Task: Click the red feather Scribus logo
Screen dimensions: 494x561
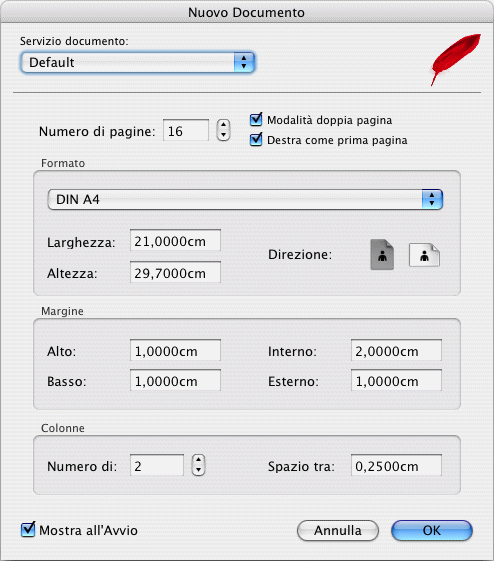Action: pos(455,59)
